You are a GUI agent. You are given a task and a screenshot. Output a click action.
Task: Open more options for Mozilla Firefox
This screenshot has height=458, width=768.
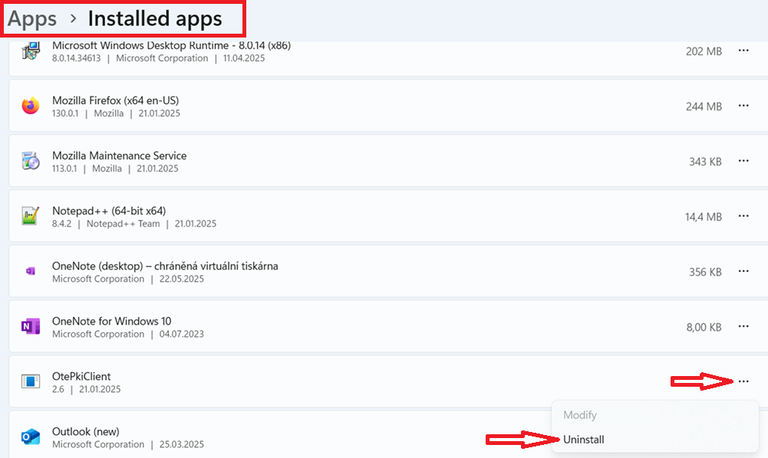point(743,106)
